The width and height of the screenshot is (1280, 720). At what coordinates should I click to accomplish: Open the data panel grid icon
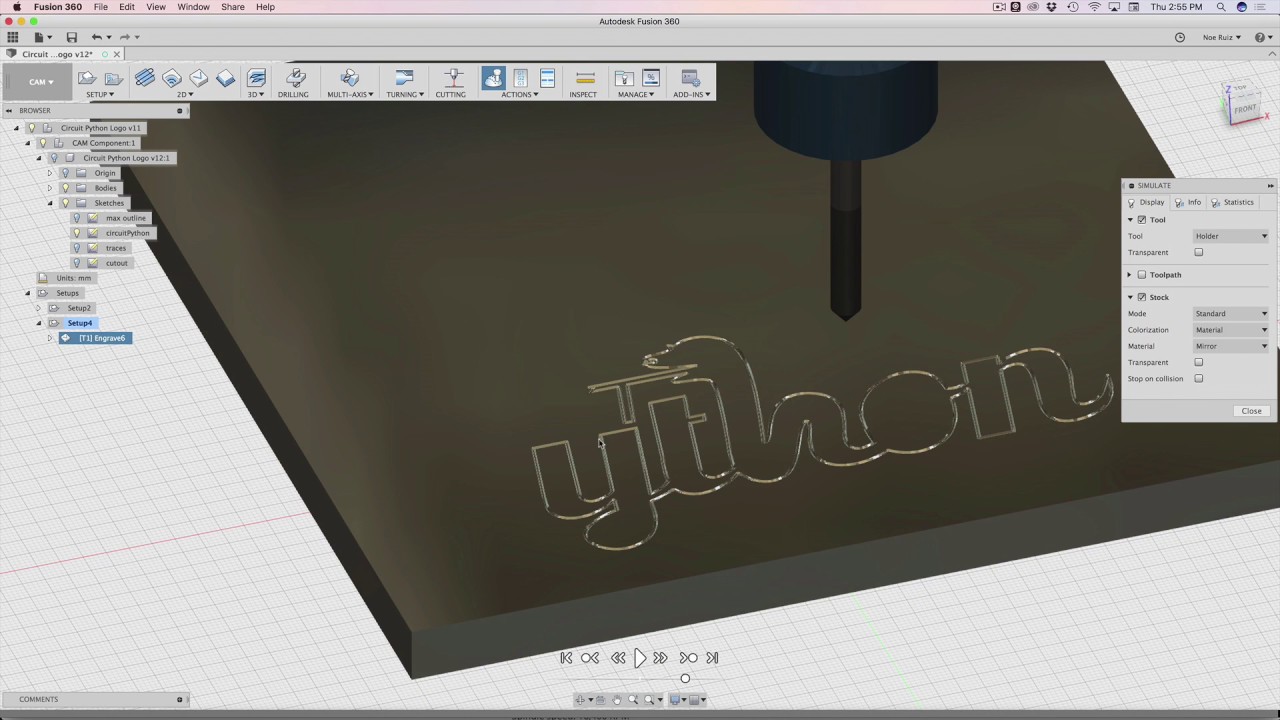coord(13,37)
